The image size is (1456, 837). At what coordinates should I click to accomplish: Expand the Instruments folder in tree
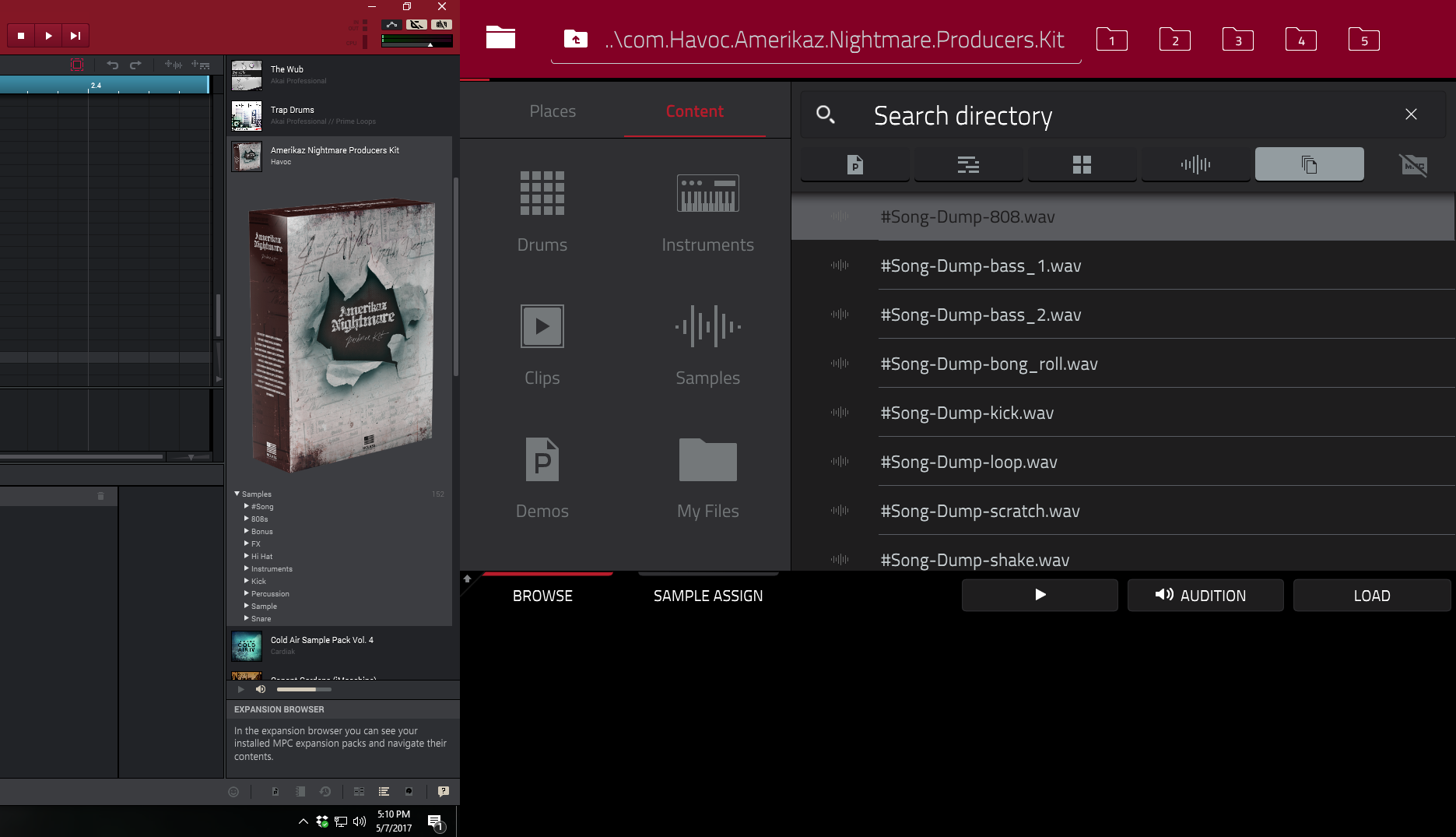click(x=247, y=568)
